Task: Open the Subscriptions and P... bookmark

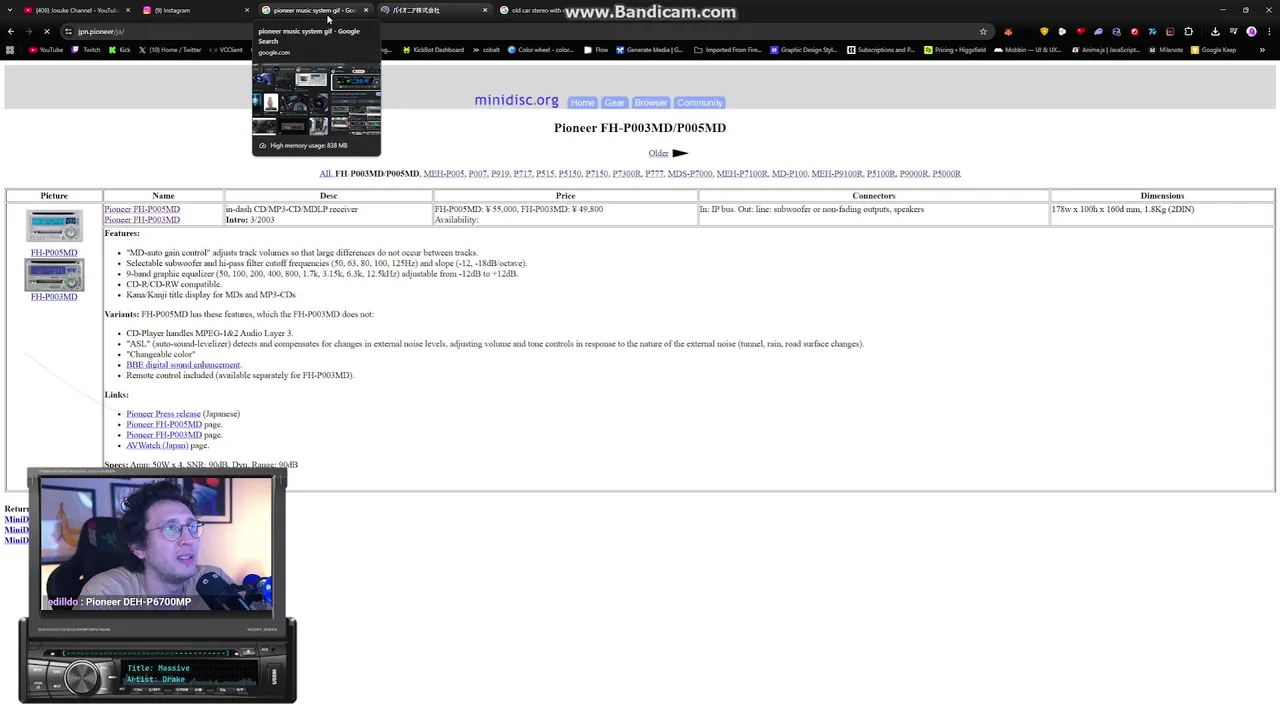Action: click(881, 50)
